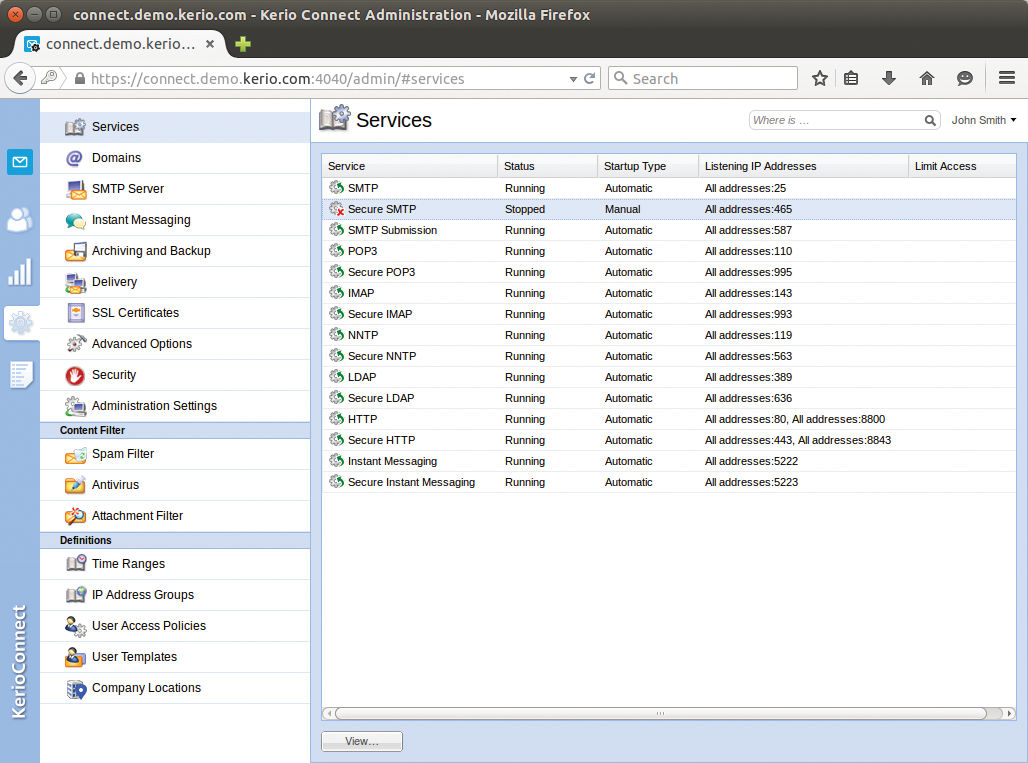This screenshot has width=1028, height=763.
Task: Open the John Smith account dropdown
Action: pyautogui.click(x=984, y=120)
